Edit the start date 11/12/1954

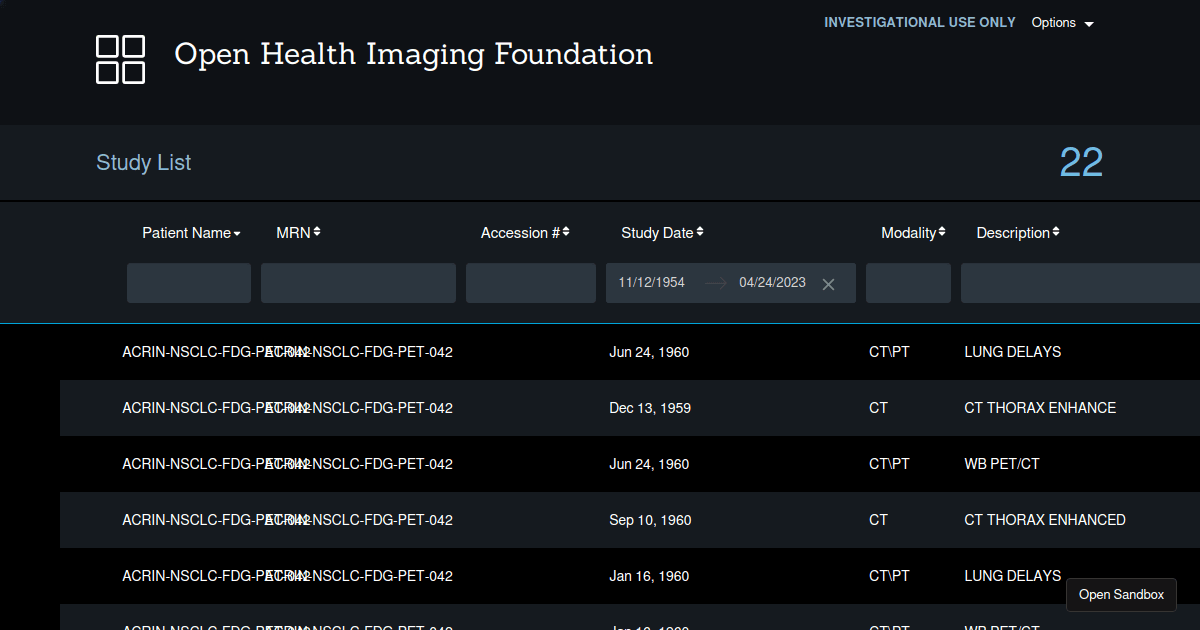[x=652, y=283]
